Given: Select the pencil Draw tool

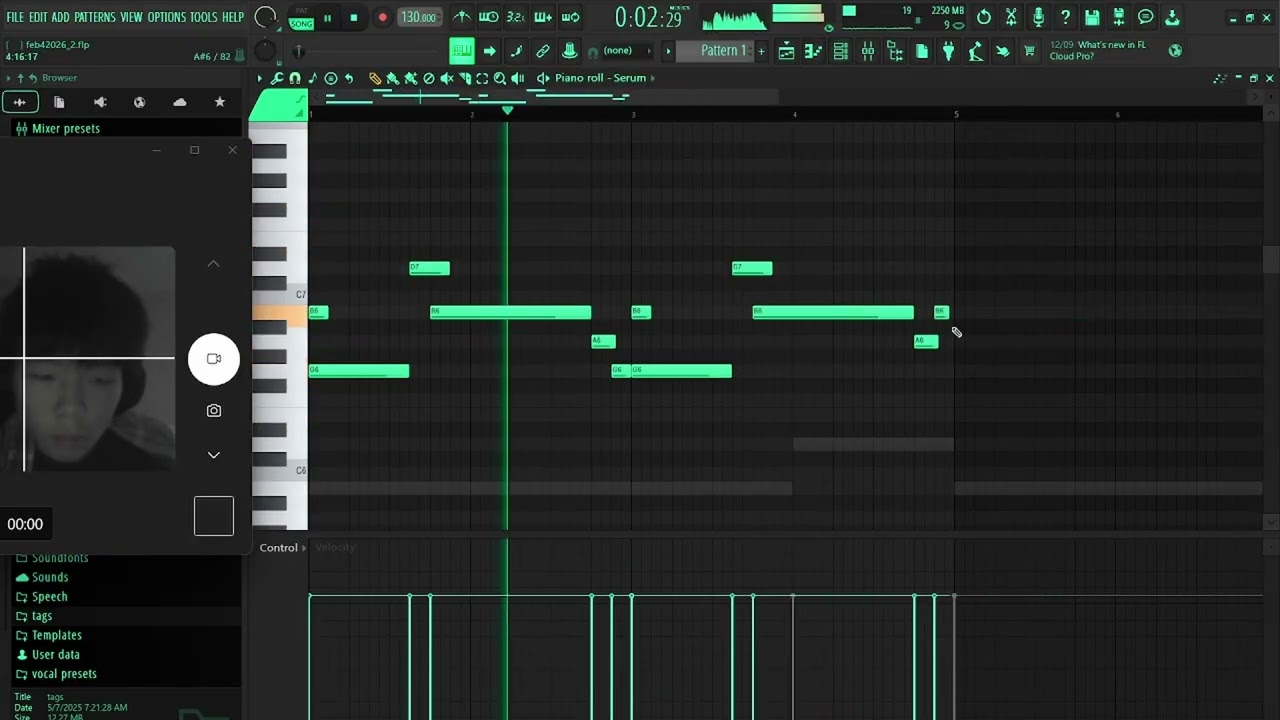Looking at the screenshot, I should [375, 78].
